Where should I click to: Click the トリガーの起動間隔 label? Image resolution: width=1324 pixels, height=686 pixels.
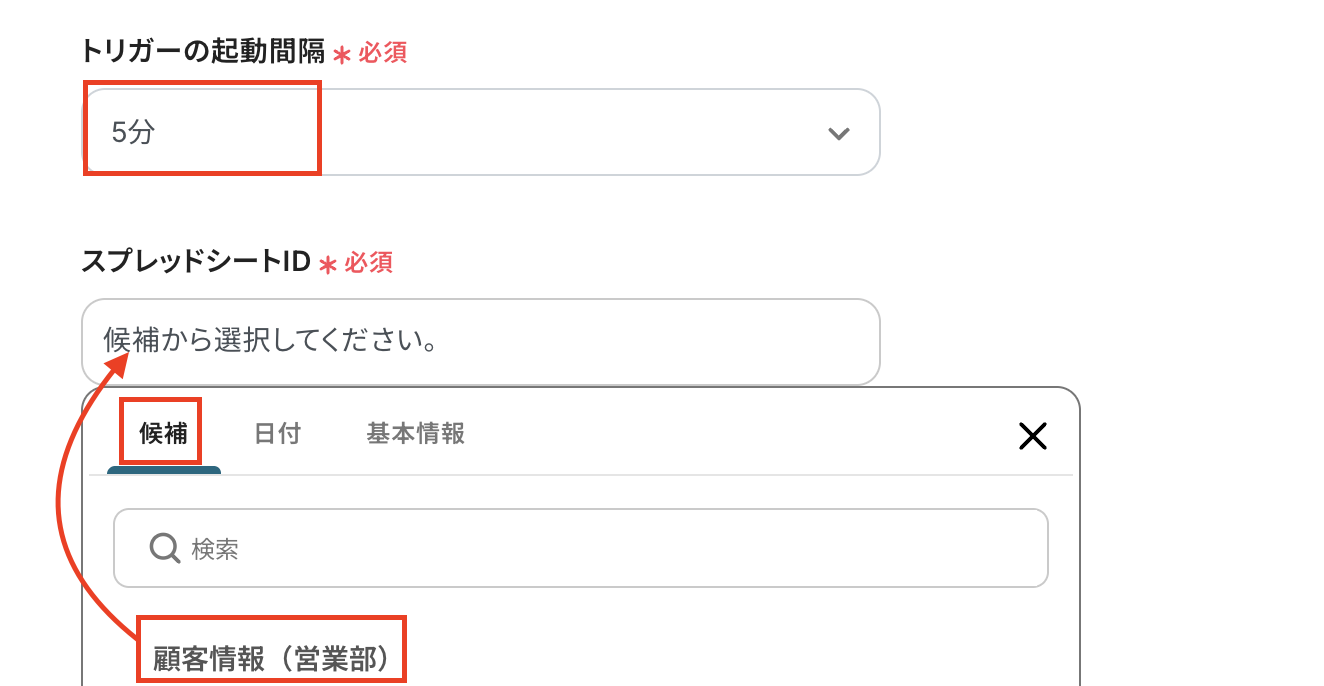pyautogui.click(x=203, y=51)
